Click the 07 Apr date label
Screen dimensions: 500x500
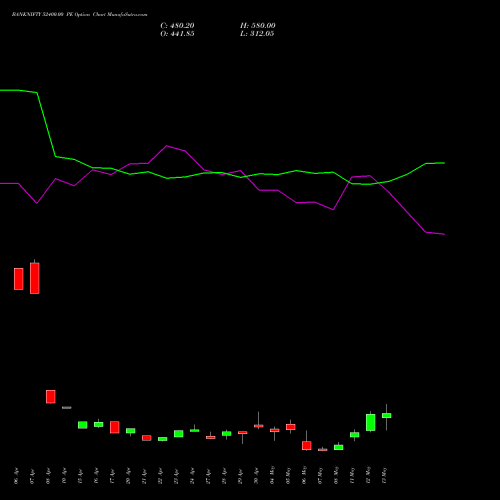tap(33, 476)
